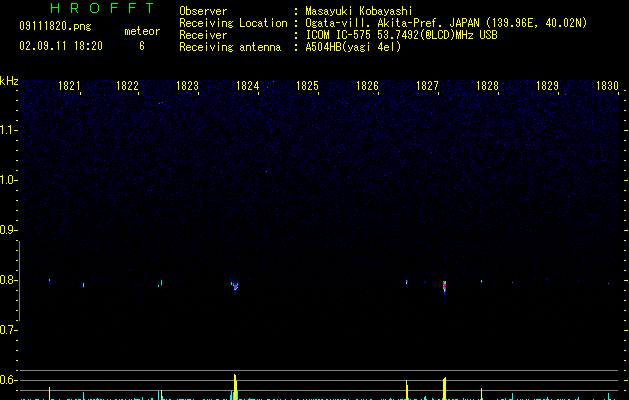
Task: Click the 0.9 kHz axis label
Action: click(x=8, y=230)
